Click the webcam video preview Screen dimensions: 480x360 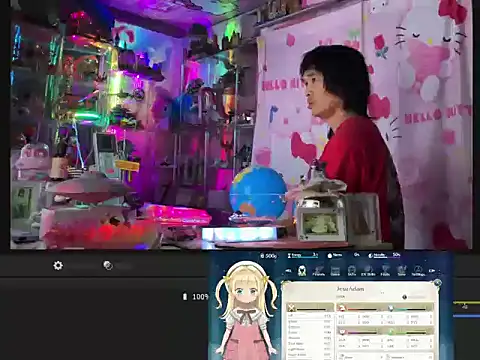[x=241, y=124]
